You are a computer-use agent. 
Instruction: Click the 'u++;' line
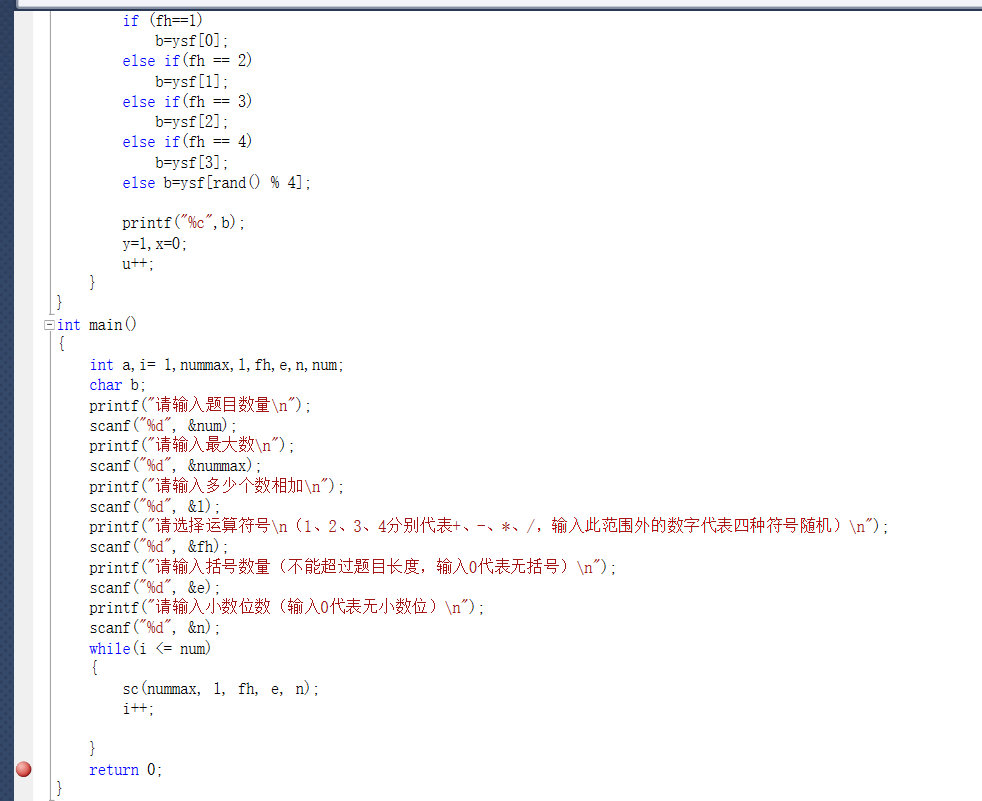pos(138,264)
